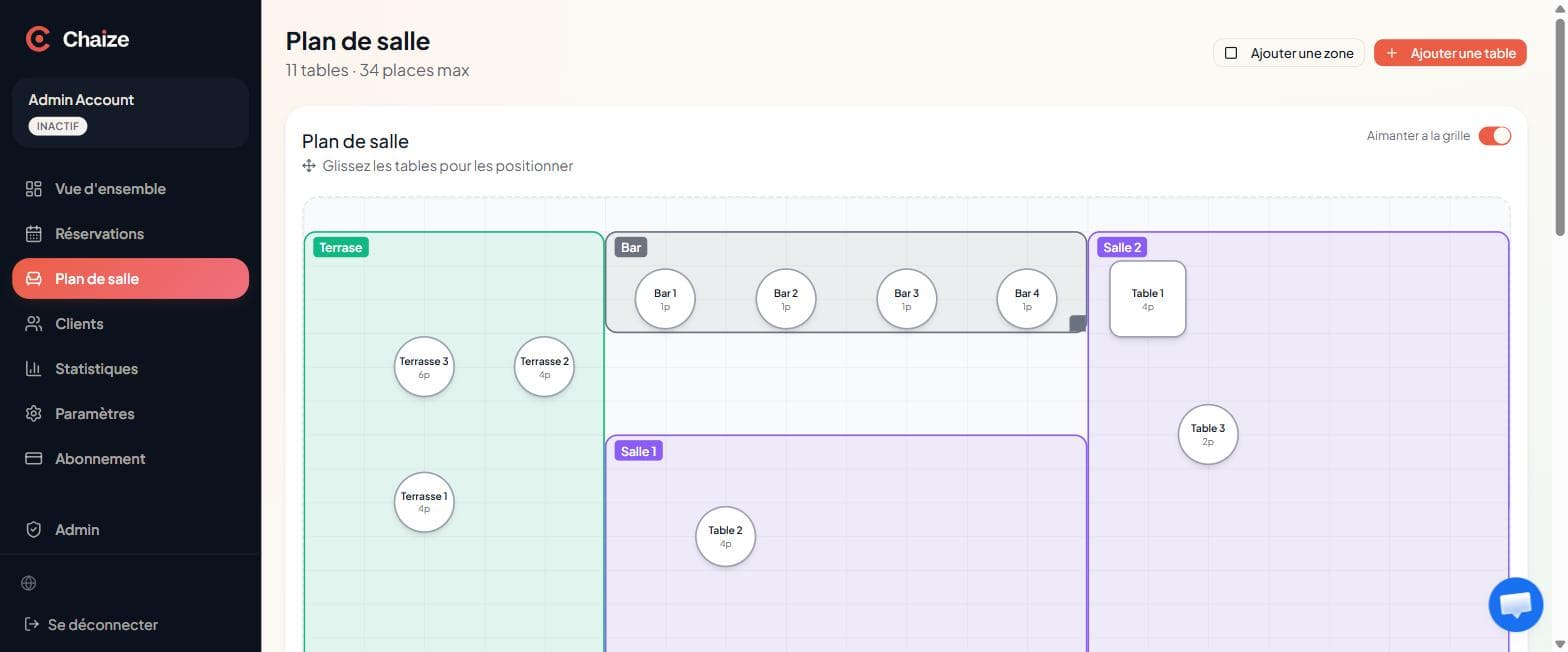The width and height of the screenshot is (1568, 652).
Task: Select table Terrasse 1
Action: click(x=424, y=502)
